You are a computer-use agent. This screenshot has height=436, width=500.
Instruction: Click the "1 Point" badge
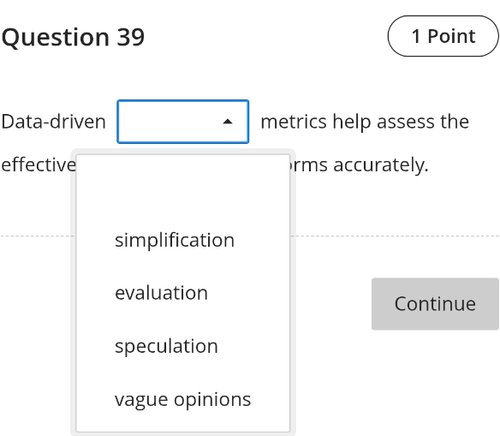(443, 36)
